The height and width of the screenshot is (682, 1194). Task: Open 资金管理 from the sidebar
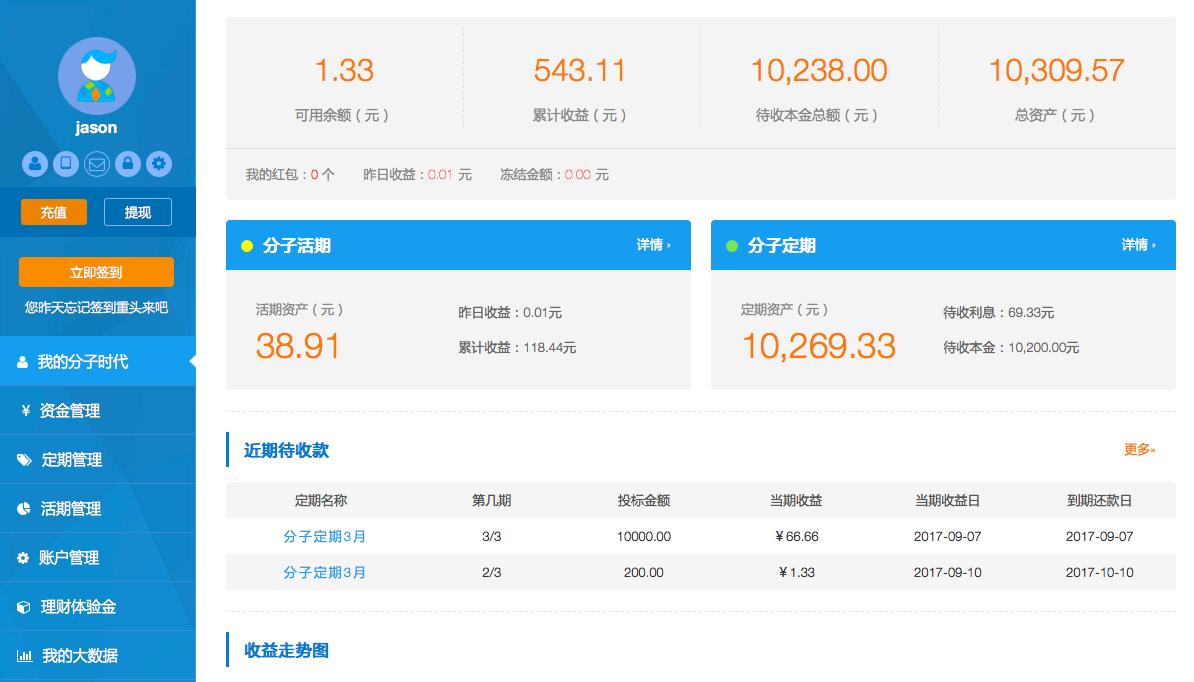click(x=97, y=410)
